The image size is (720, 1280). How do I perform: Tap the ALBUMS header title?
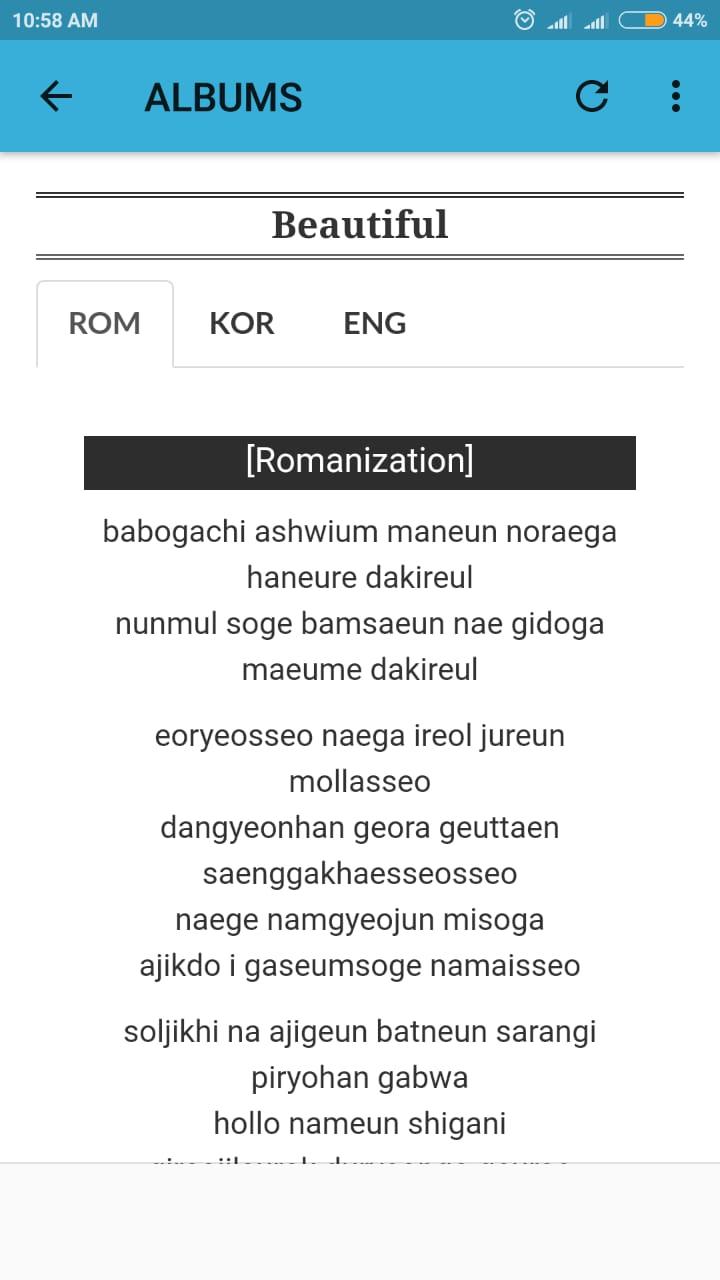pyautogui.click(x=223, y=97)
